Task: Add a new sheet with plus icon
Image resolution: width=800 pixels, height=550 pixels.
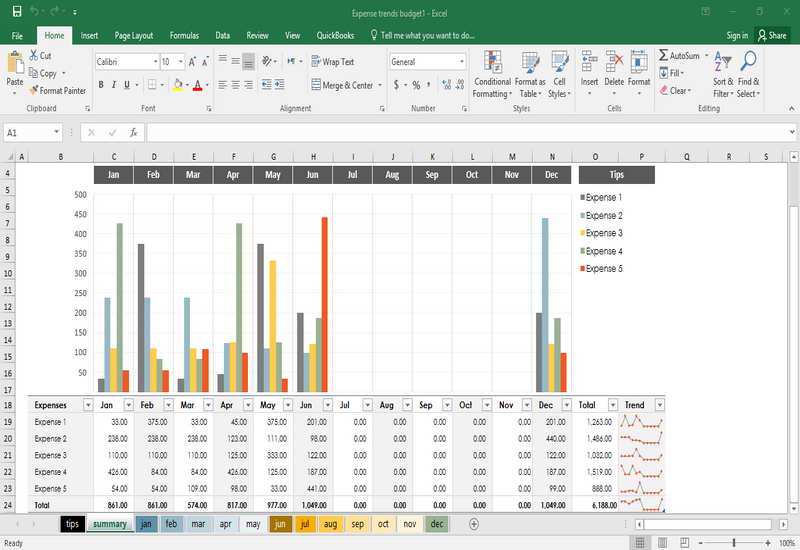Action: point(474,524)
